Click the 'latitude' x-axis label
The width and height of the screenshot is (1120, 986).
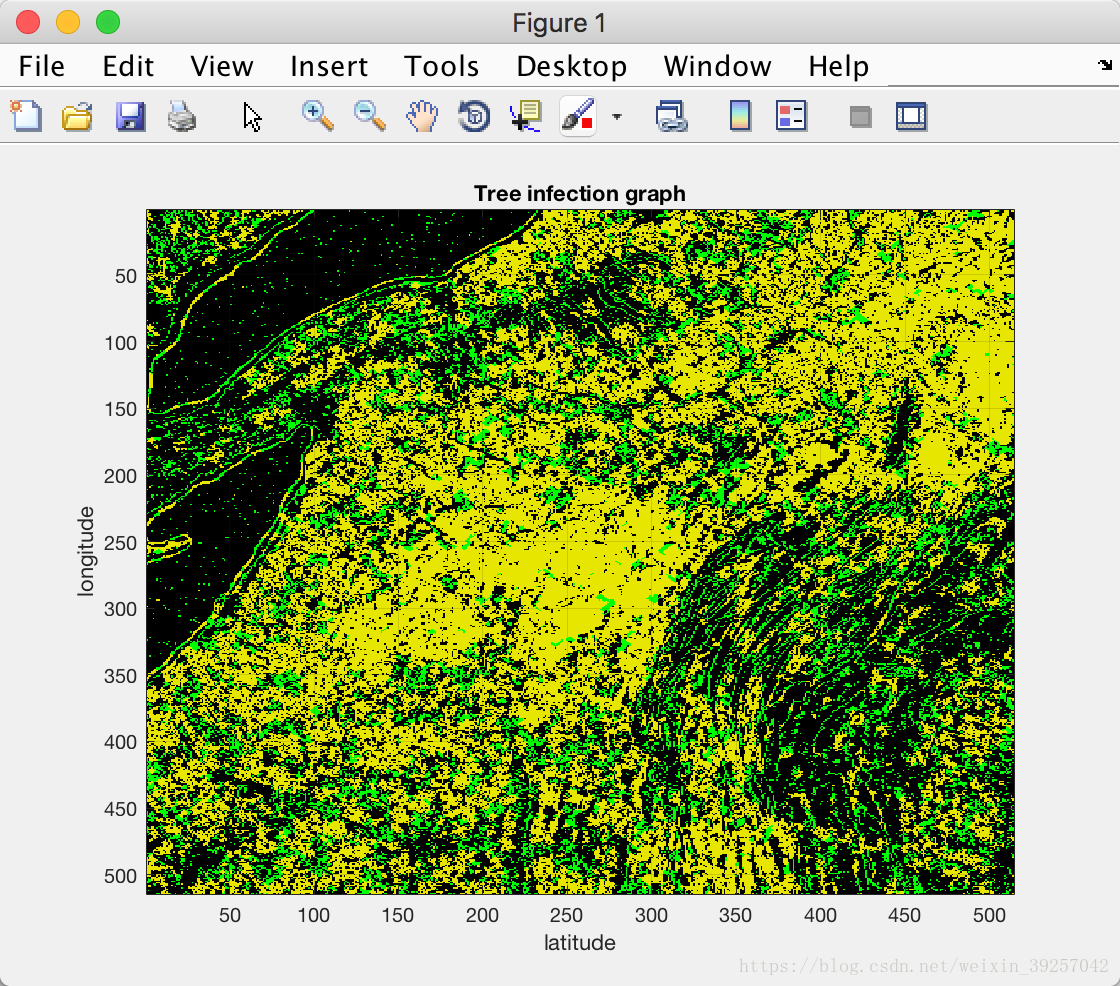[579, 942]
